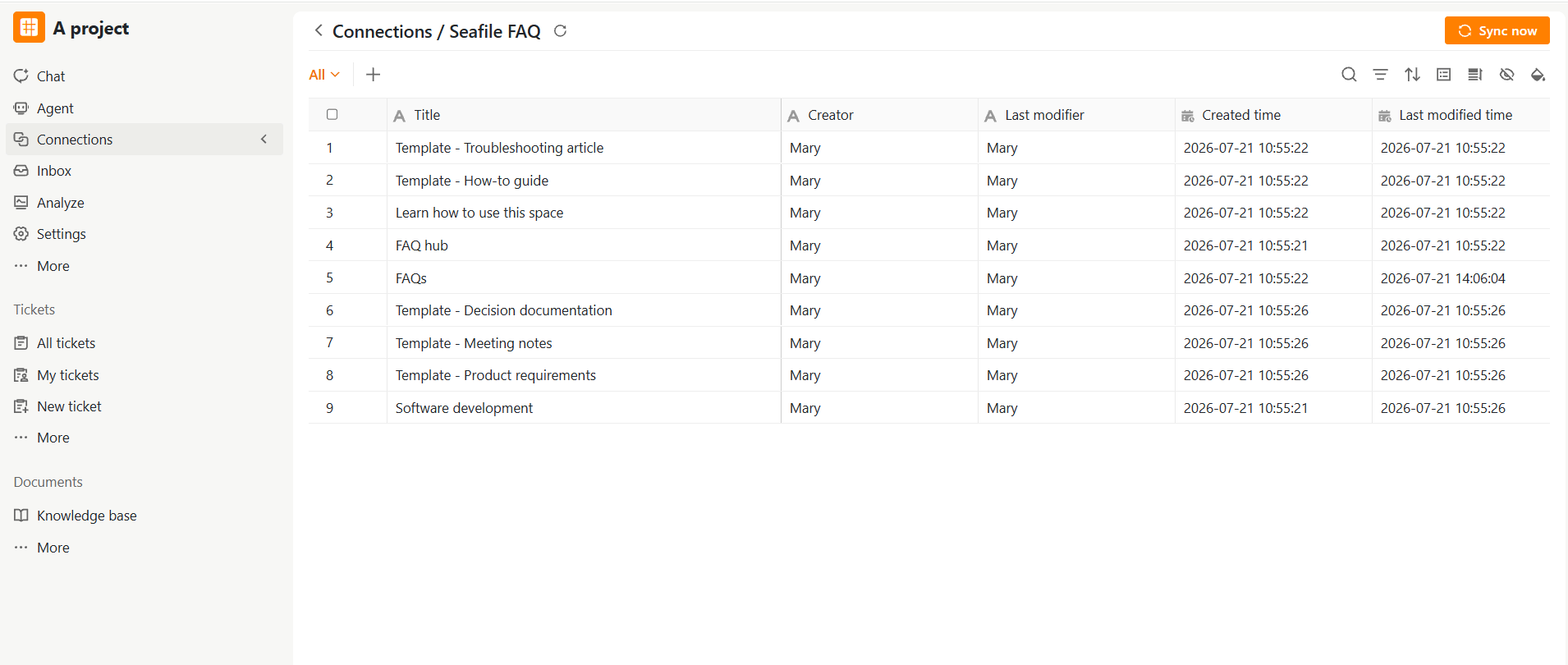
Task: Expand the All views dropdown
Action: (x=324, y=75)
